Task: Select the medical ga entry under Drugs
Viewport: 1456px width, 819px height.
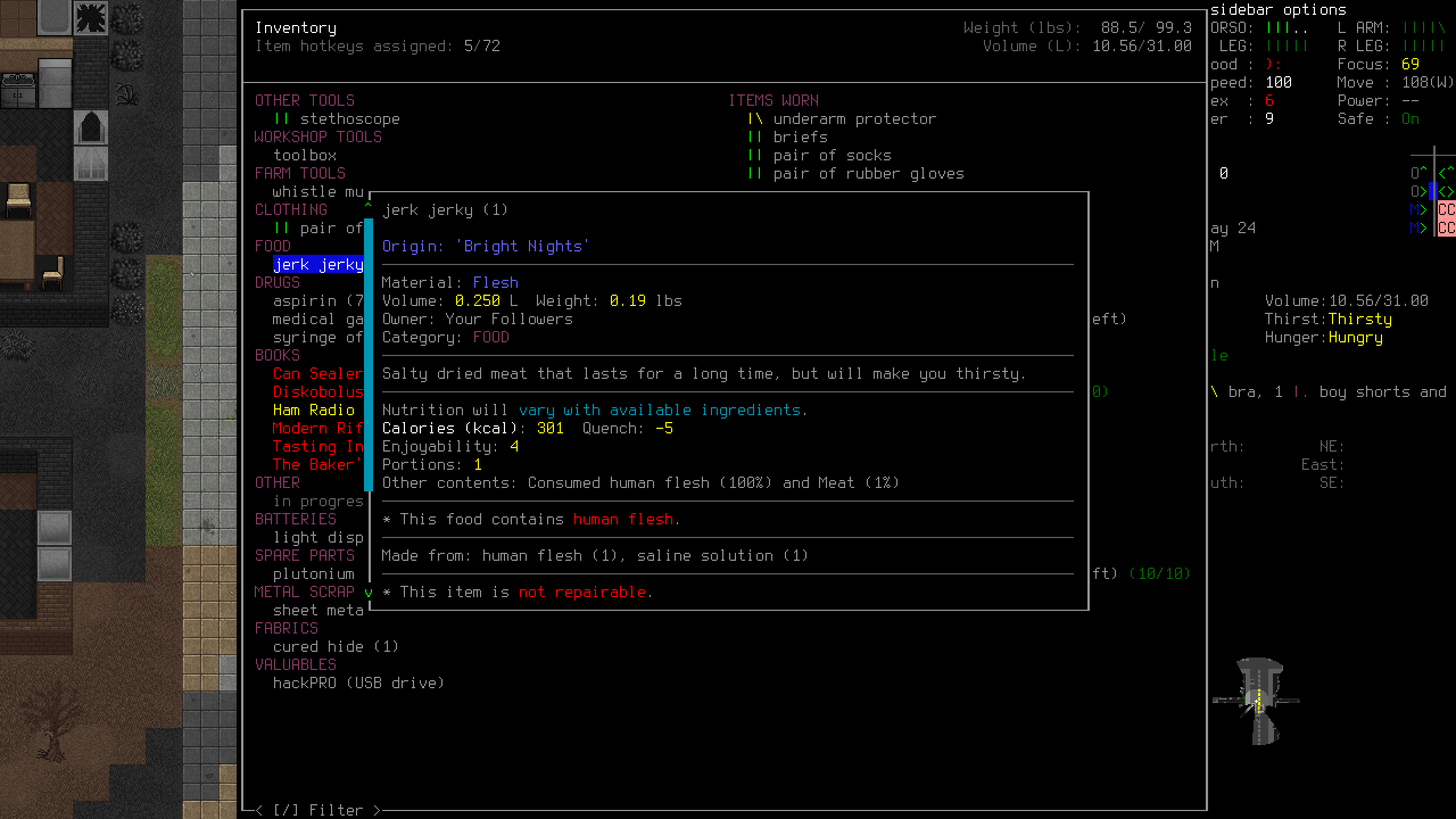Action: click(318, 319)
